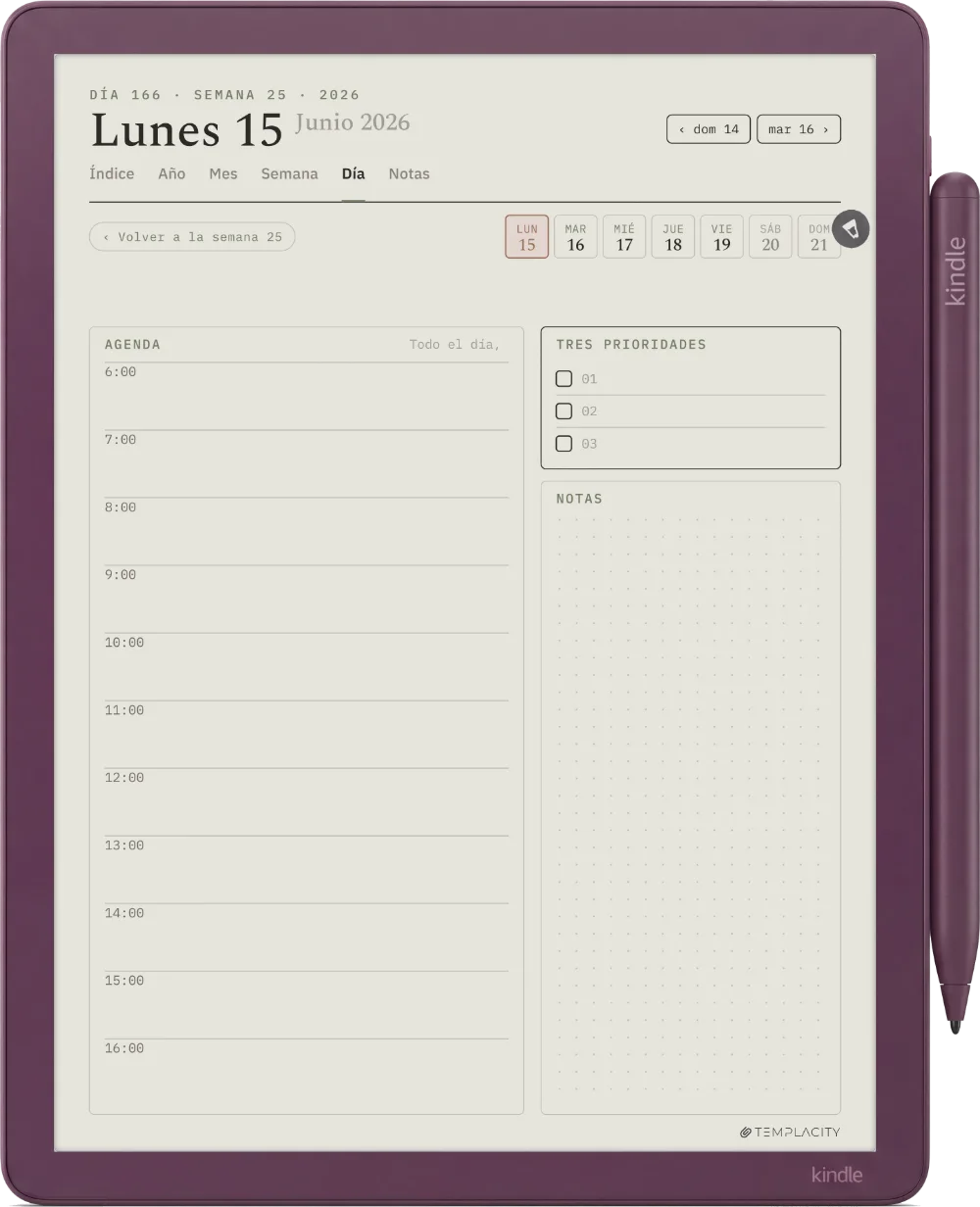
Task: Click the Templacity logo at the bottom
Action: pyautogui.click(x=790, y=1132)
